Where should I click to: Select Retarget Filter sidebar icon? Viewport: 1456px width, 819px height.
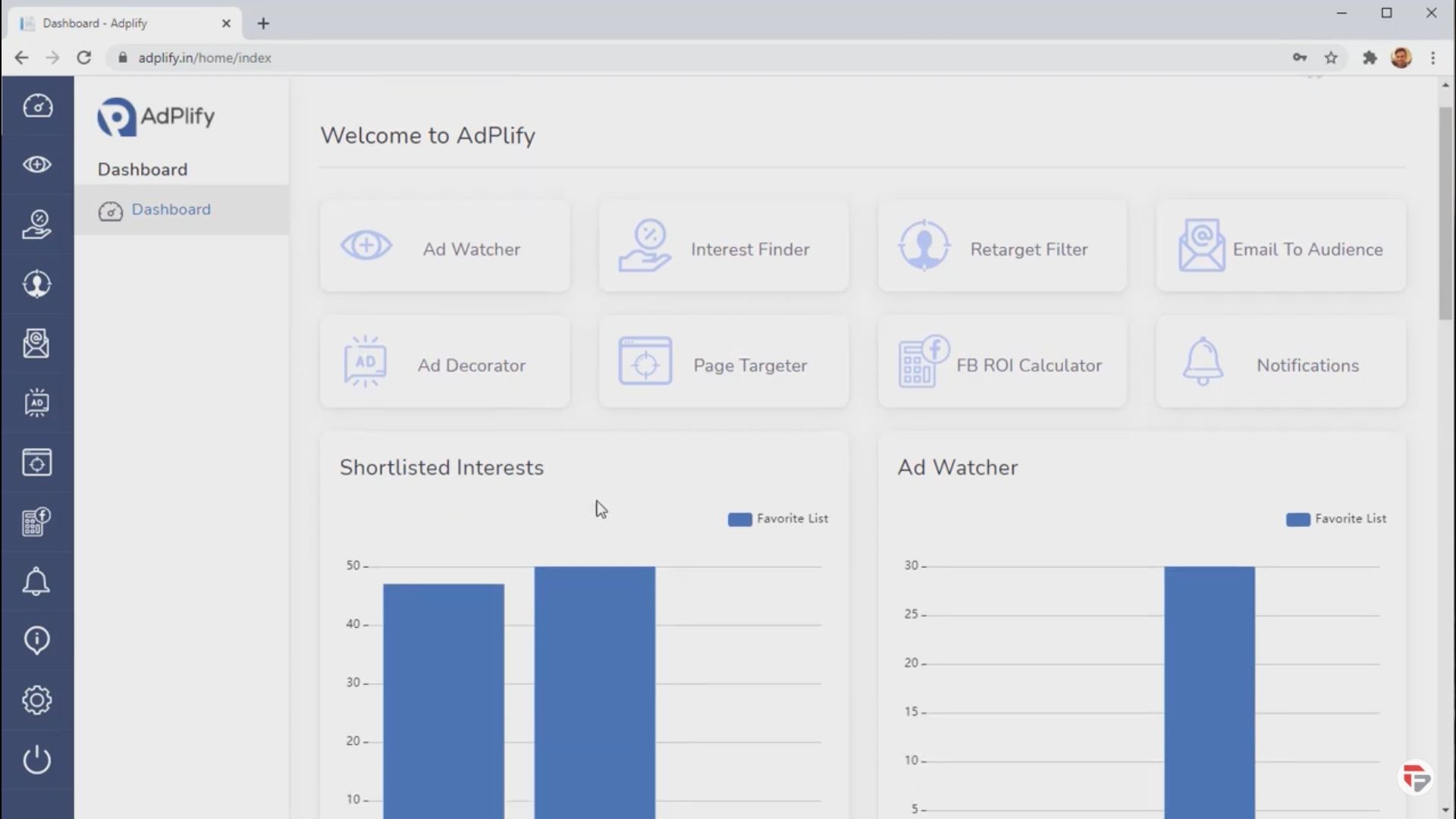(x=36, y=284)
